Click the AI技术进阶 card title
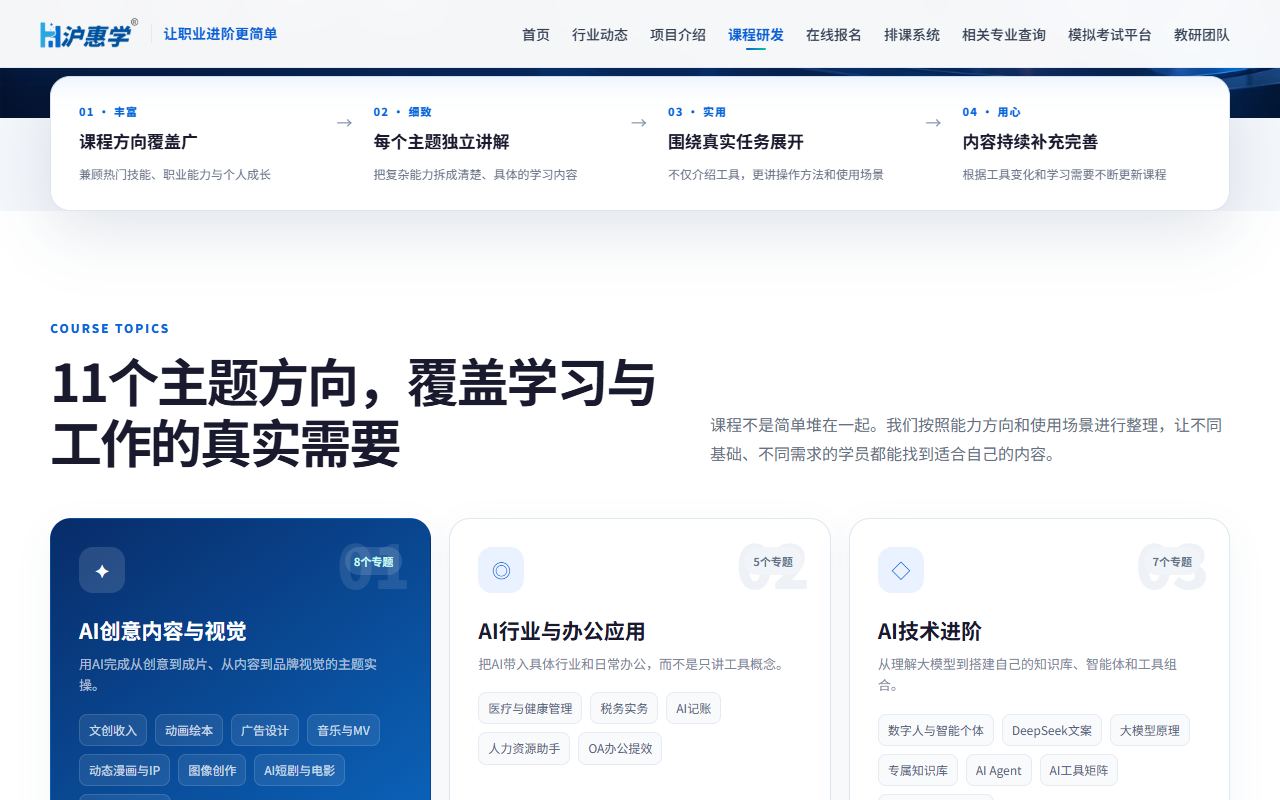 click(x=929, y=631)
